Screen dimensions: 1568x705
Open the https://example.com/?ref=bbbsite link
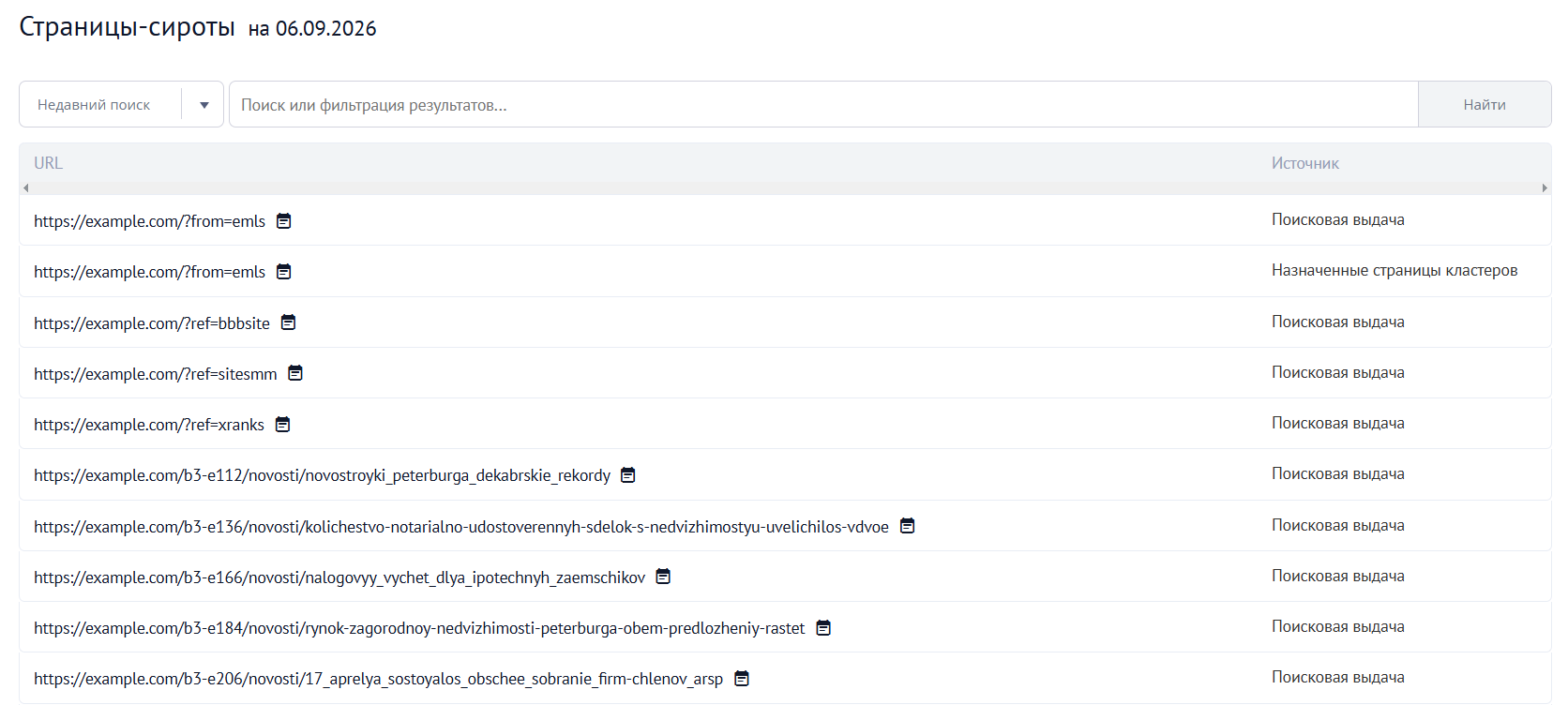152,323
